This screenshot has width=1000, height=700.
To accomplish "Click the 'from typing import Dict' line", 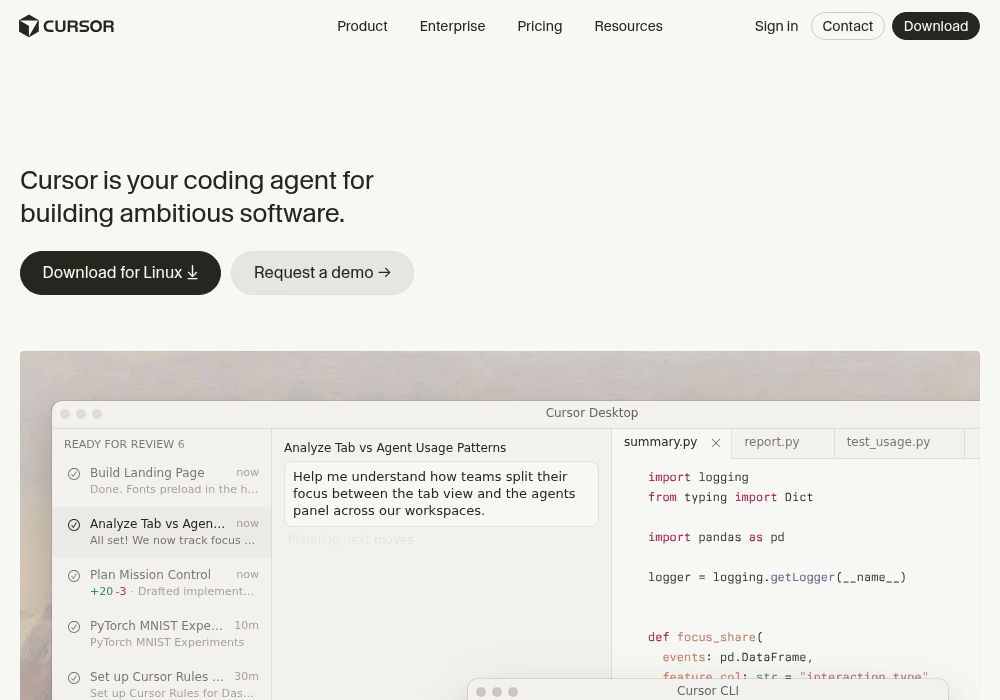I will (x=731, y=497).
